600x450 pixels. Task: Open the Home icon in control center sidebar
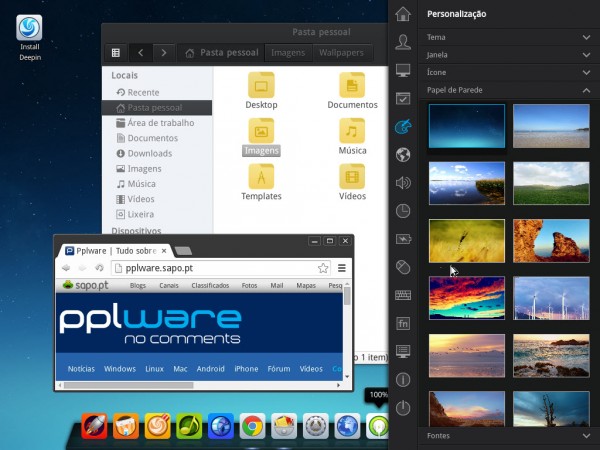403,15
